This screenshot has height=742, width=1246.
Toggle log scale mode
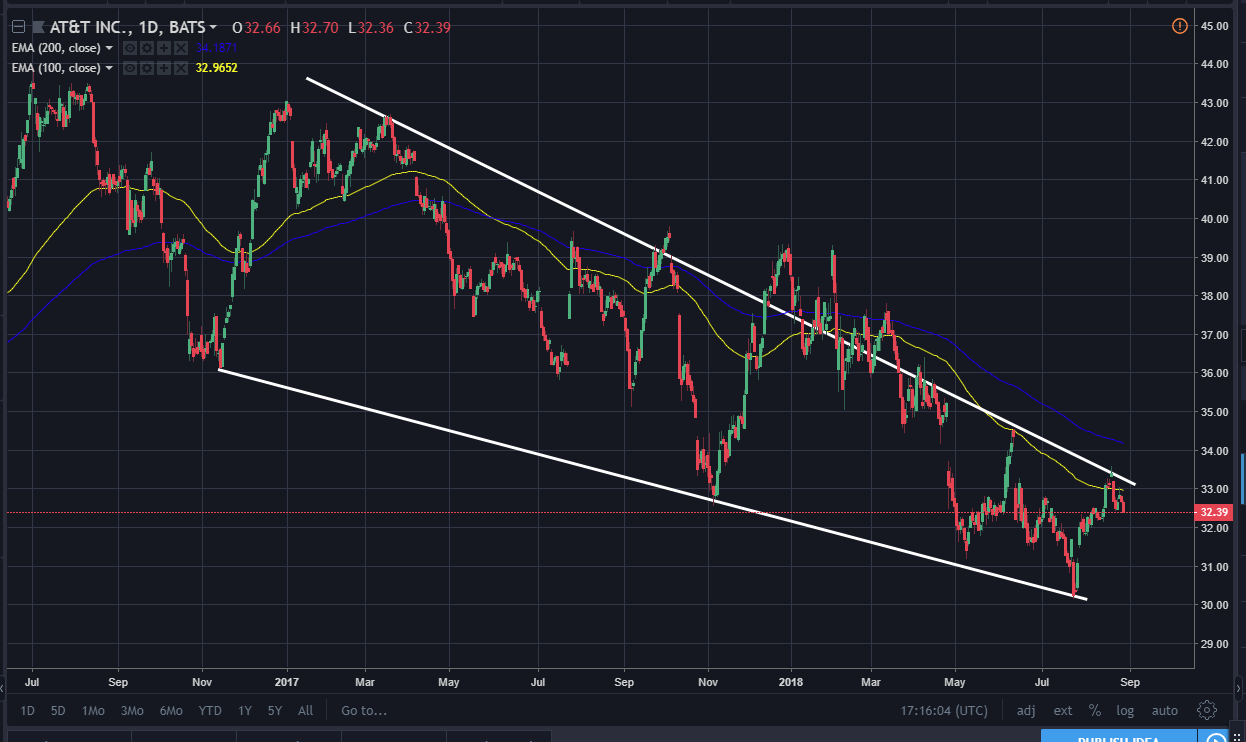click(1126, 711)
